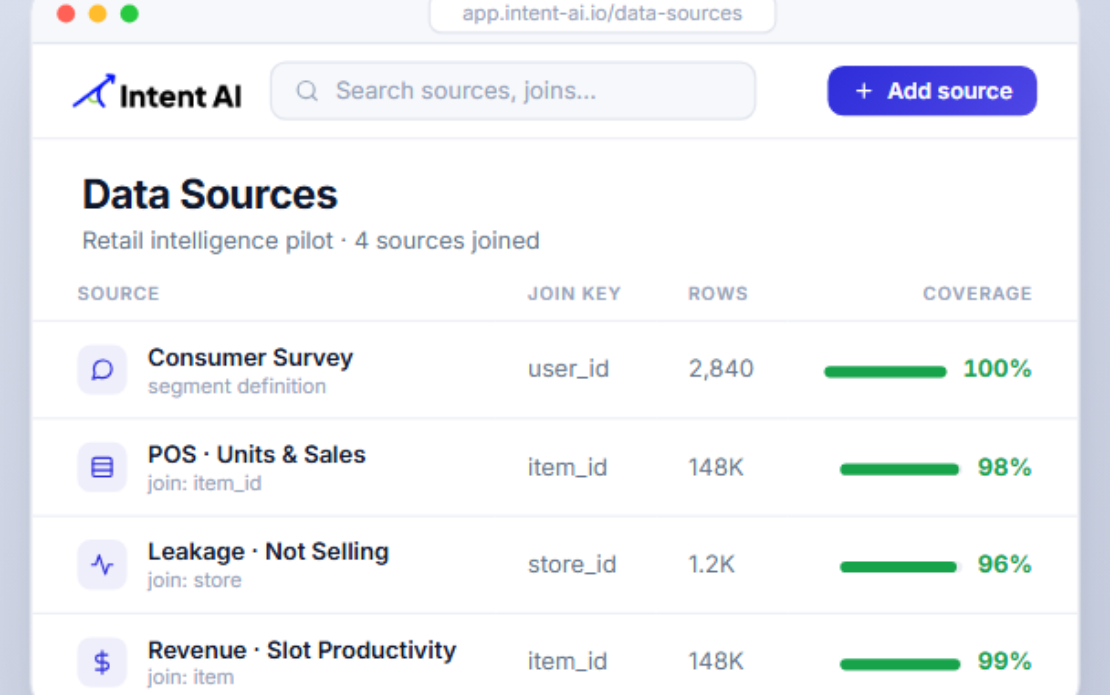Click the SOURCE column header

click(x=118, y=294)
